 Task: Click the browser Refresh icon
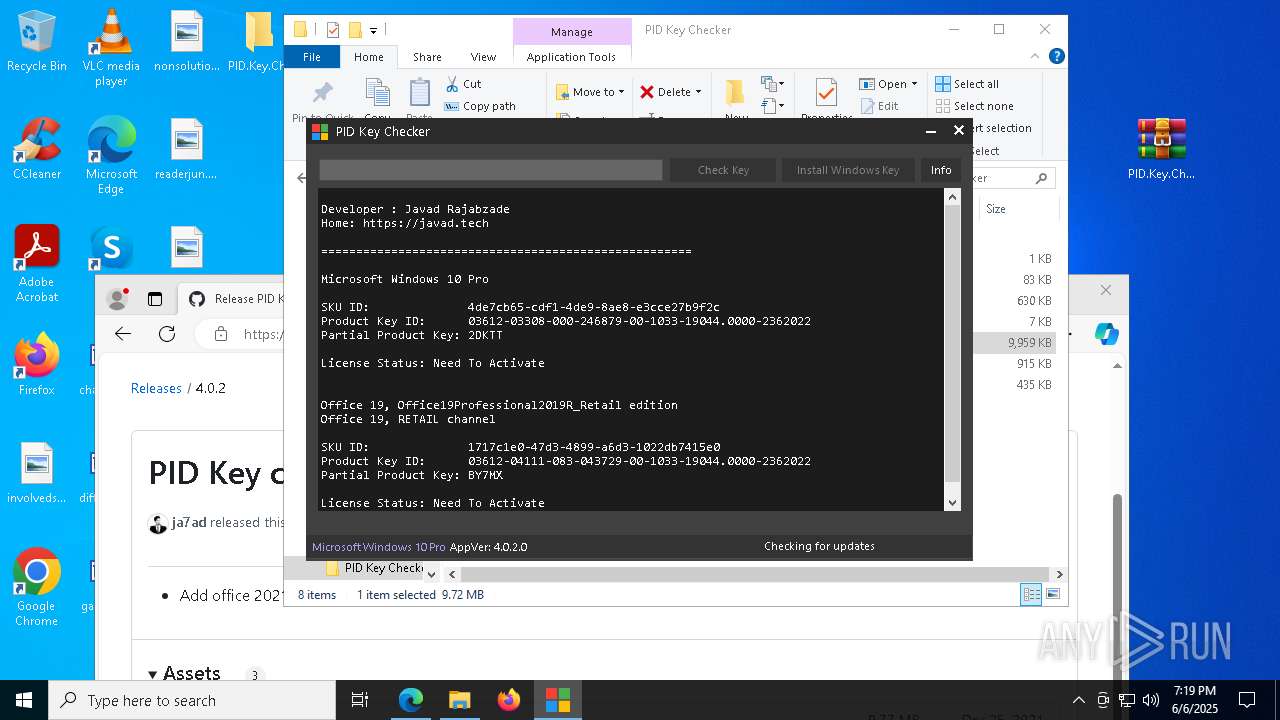tap(167, 334)
